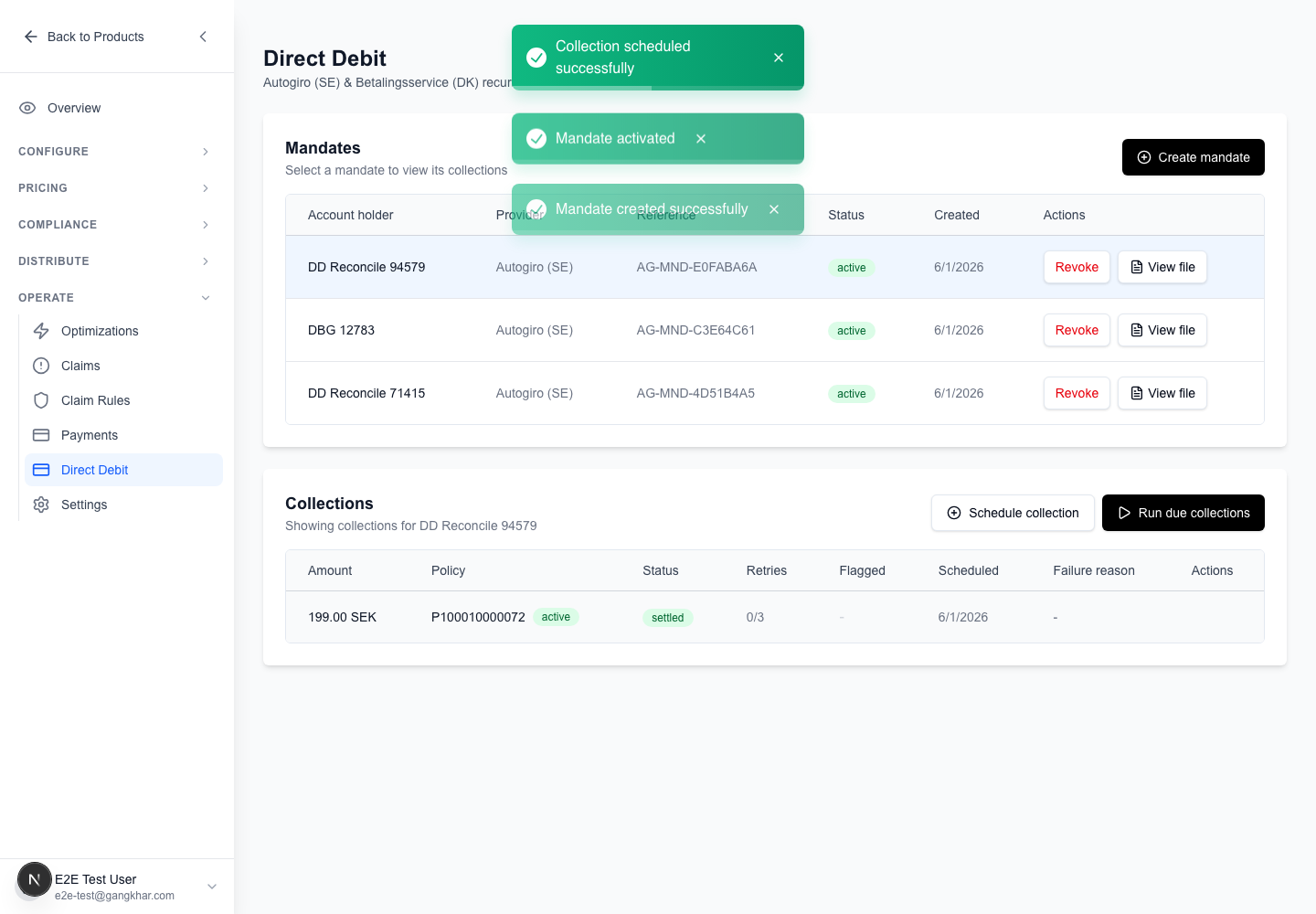The image size is (1316, 914).
Task: Open the Overview page
Action: 117,108
